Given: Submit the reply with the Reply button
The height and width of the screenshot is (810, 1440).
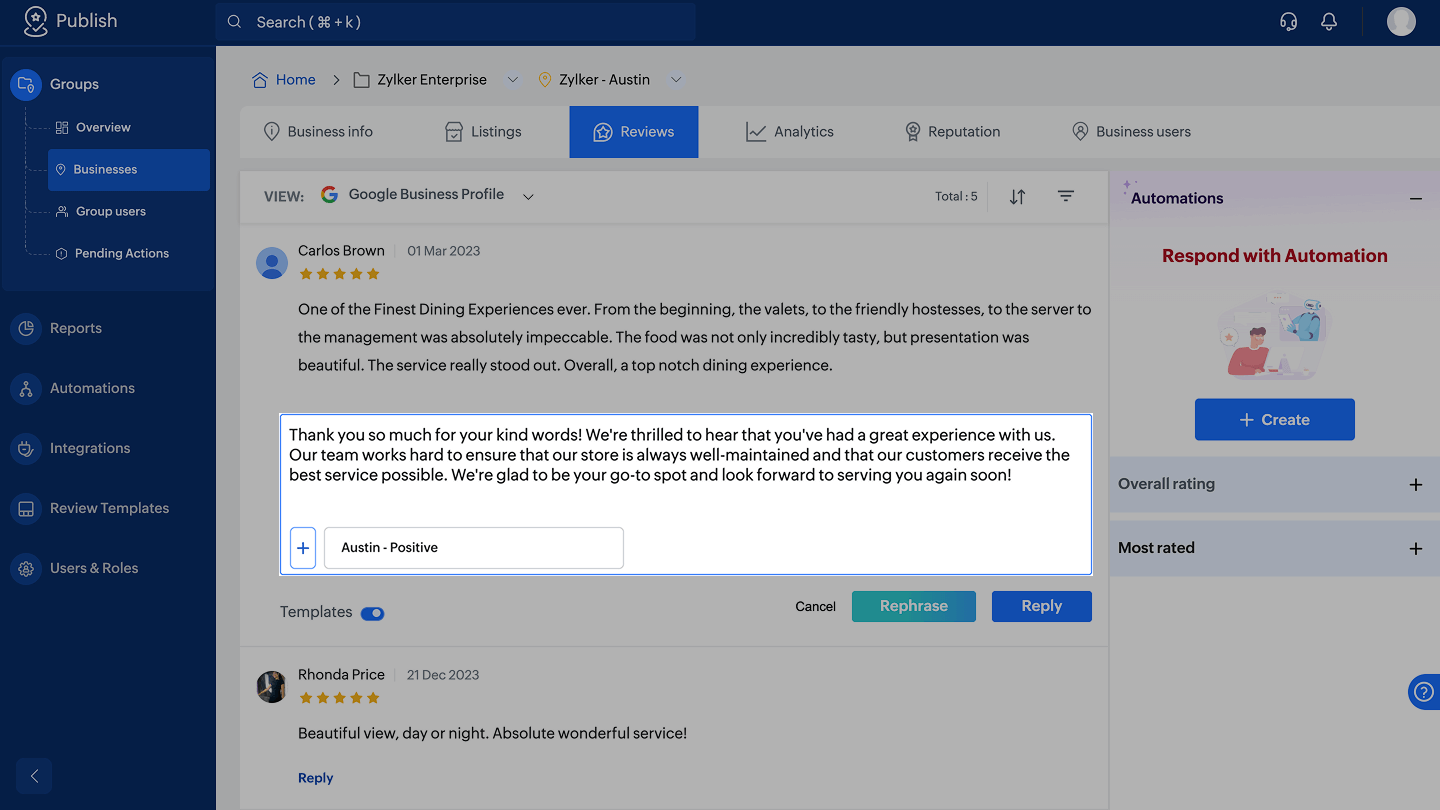Looking at the screenshot, I should [x=1042, y=606].
